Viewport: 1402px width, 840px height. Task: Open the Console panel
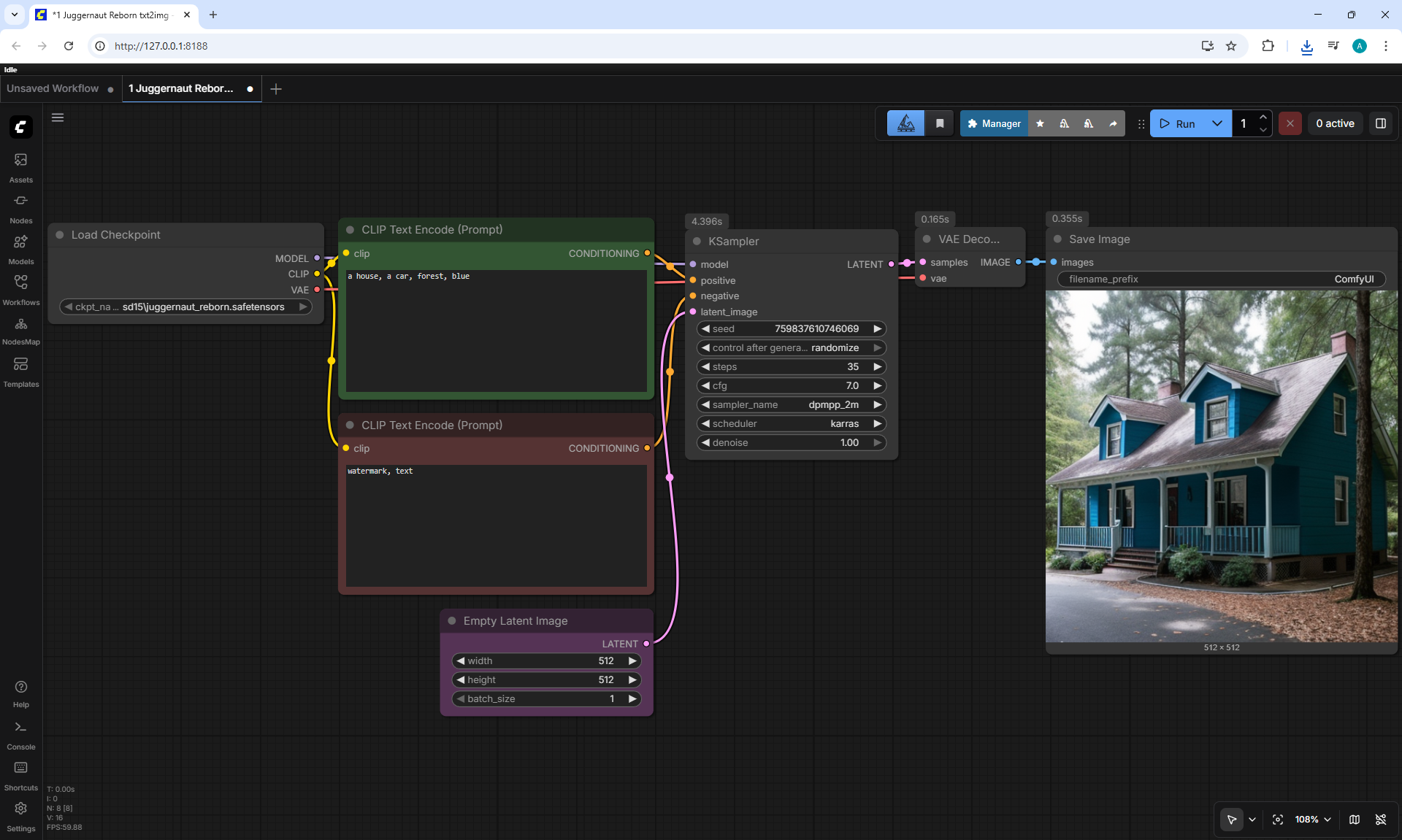tap(20, 735)
